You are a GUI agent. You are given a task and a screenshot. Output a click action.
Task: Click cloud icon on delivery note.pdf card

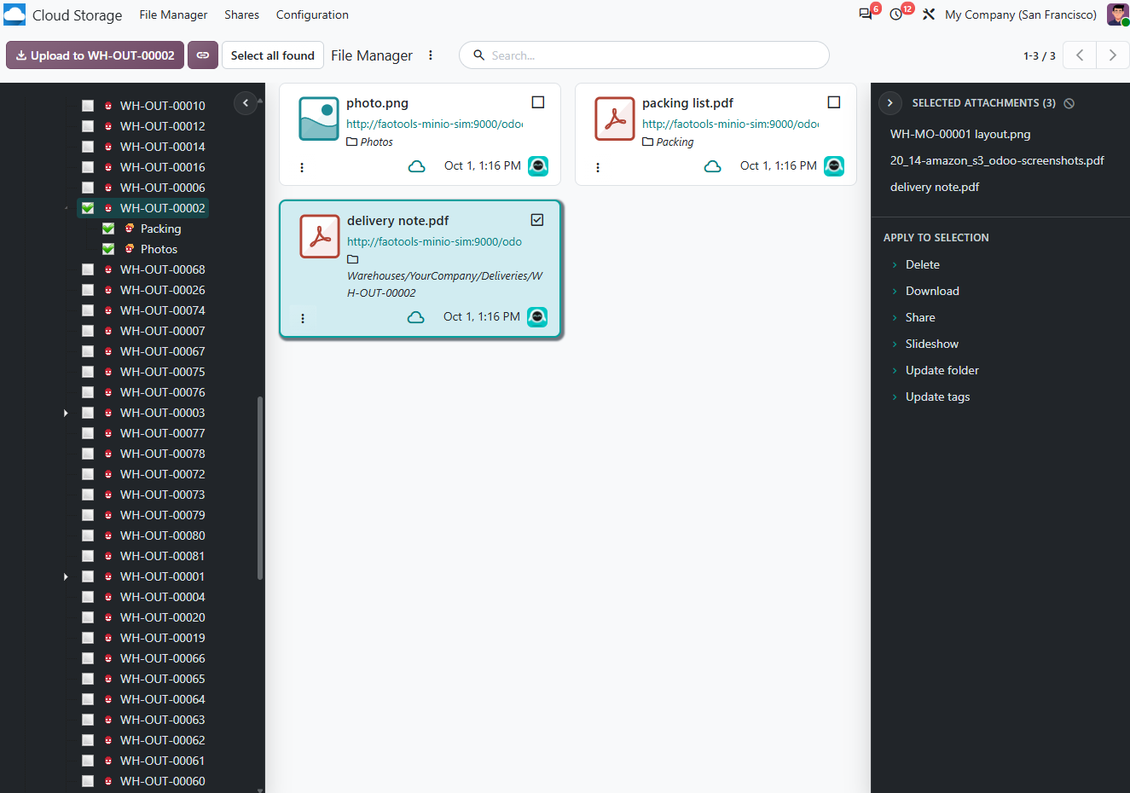[x=416, y=317]
